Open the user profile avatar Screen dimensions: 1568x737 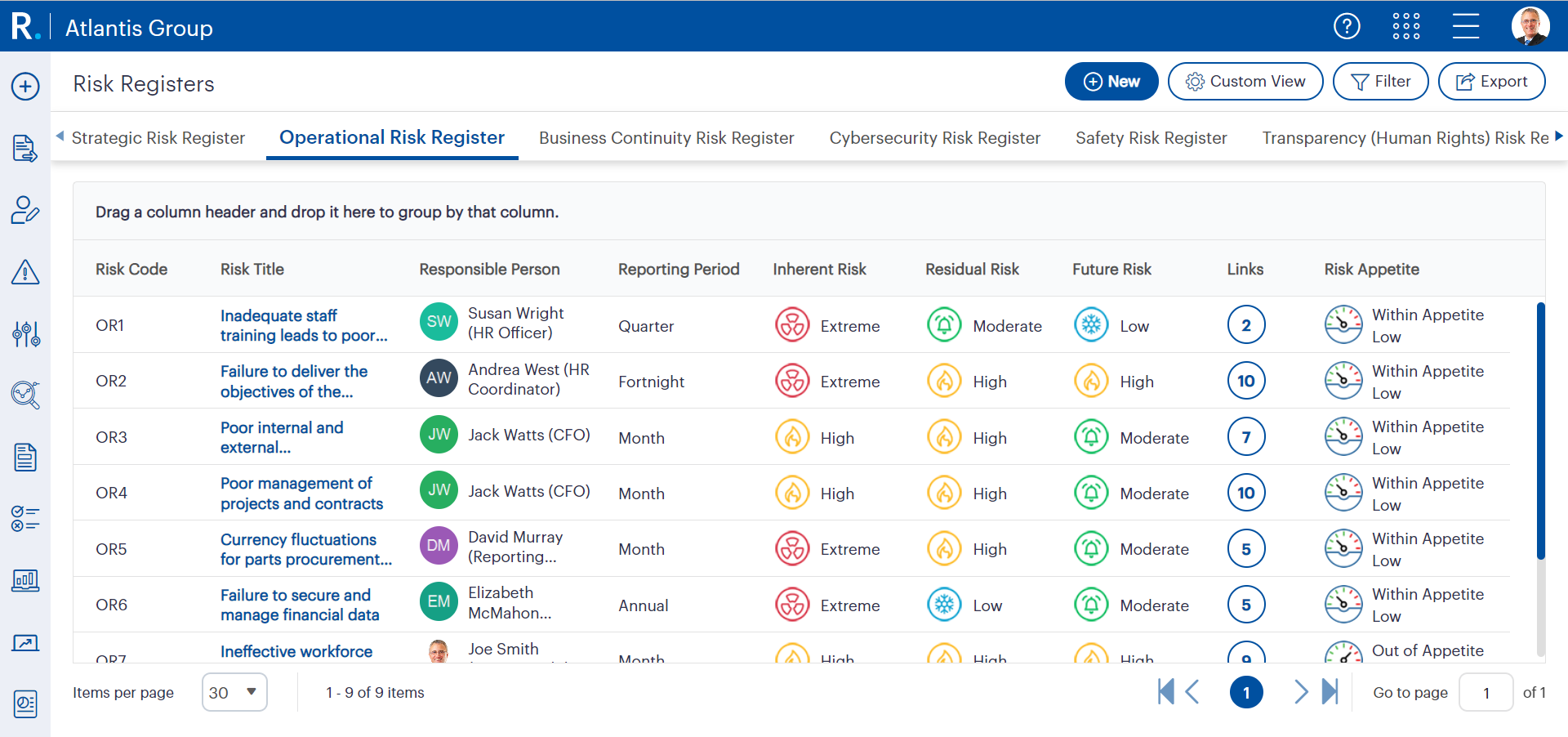coord(1530,26)
